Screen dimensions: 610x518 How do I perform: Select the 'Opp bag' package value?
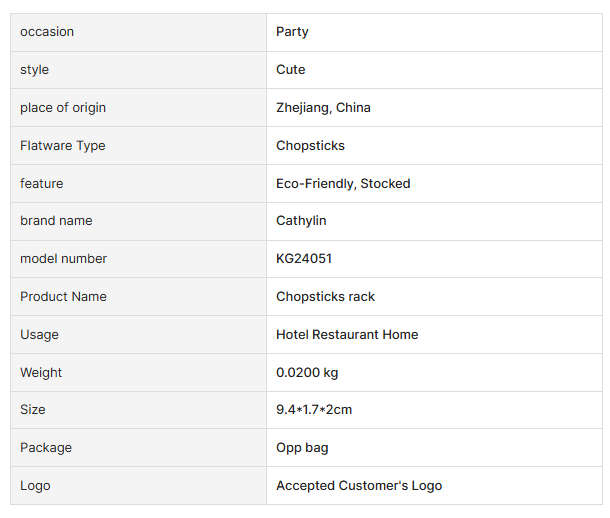click(302, 448)
